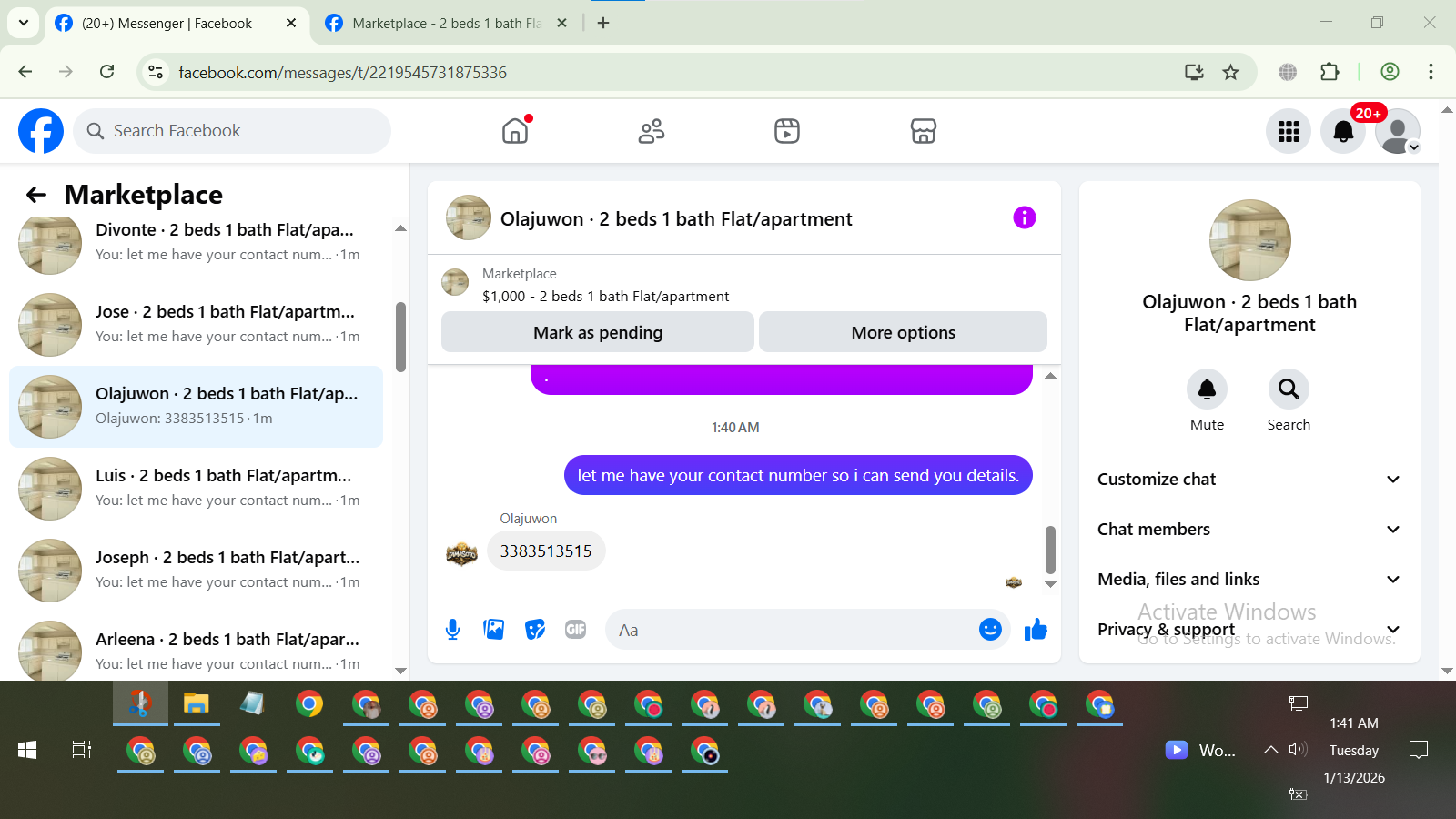Open Luis conversation in chat list
Screen dimensions: 1456x819
196,488
